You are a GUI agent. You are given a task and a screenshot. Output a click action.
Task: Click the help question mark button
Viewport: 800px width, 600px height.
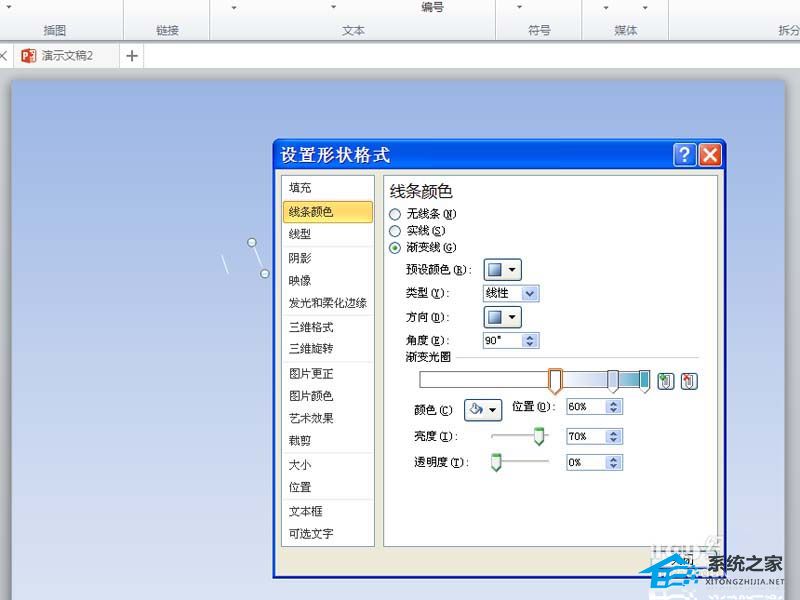(684, 155)
